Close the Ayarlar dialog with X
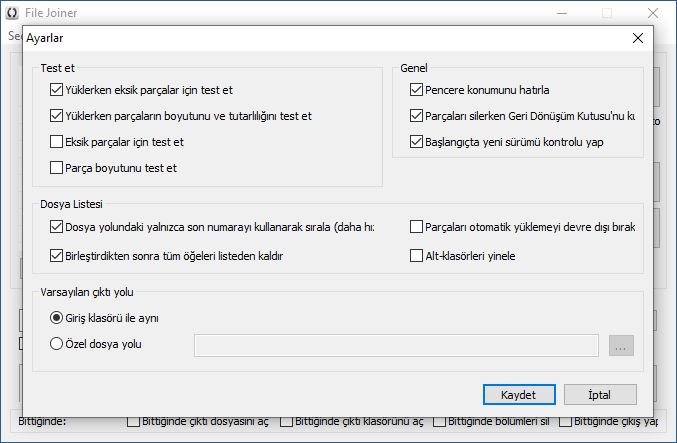Viewport: 677px width, 443px height. click(x=638, y=38)
